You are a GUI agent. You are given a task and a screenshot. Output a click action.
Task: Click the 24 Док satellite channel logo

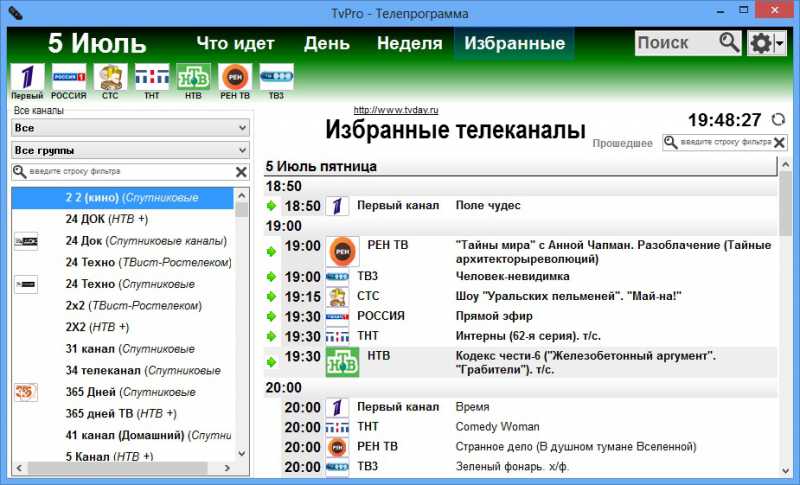coord(26,241)
